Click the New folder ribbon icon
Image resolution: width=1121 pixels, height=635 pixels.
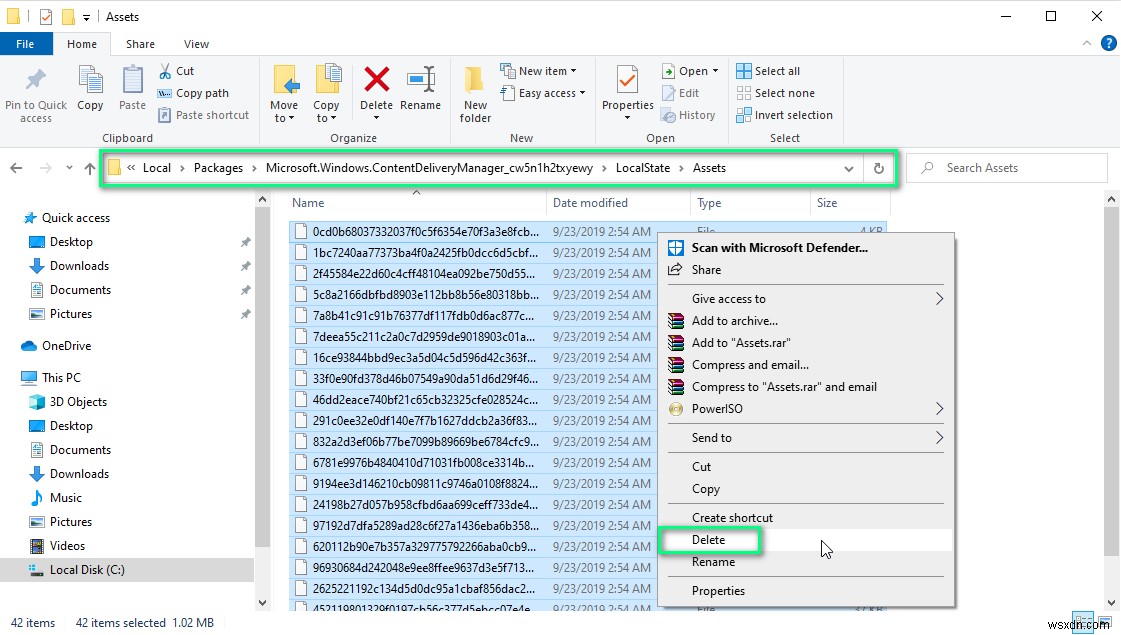(475, 80)
